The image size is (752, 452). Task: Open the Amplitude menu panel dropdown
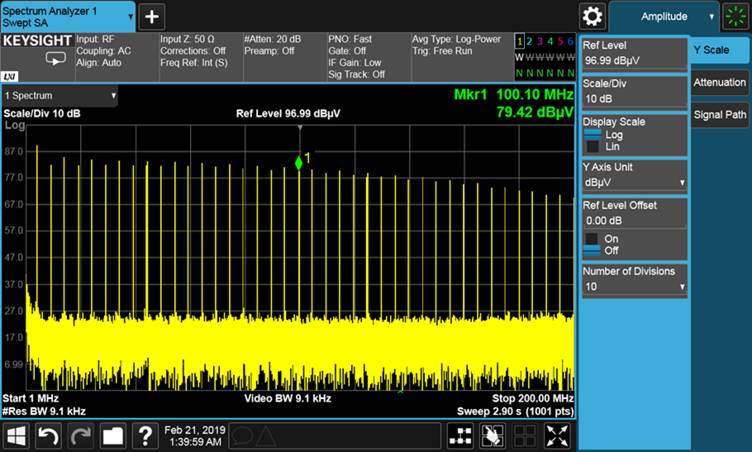click(x=665, y=16)
